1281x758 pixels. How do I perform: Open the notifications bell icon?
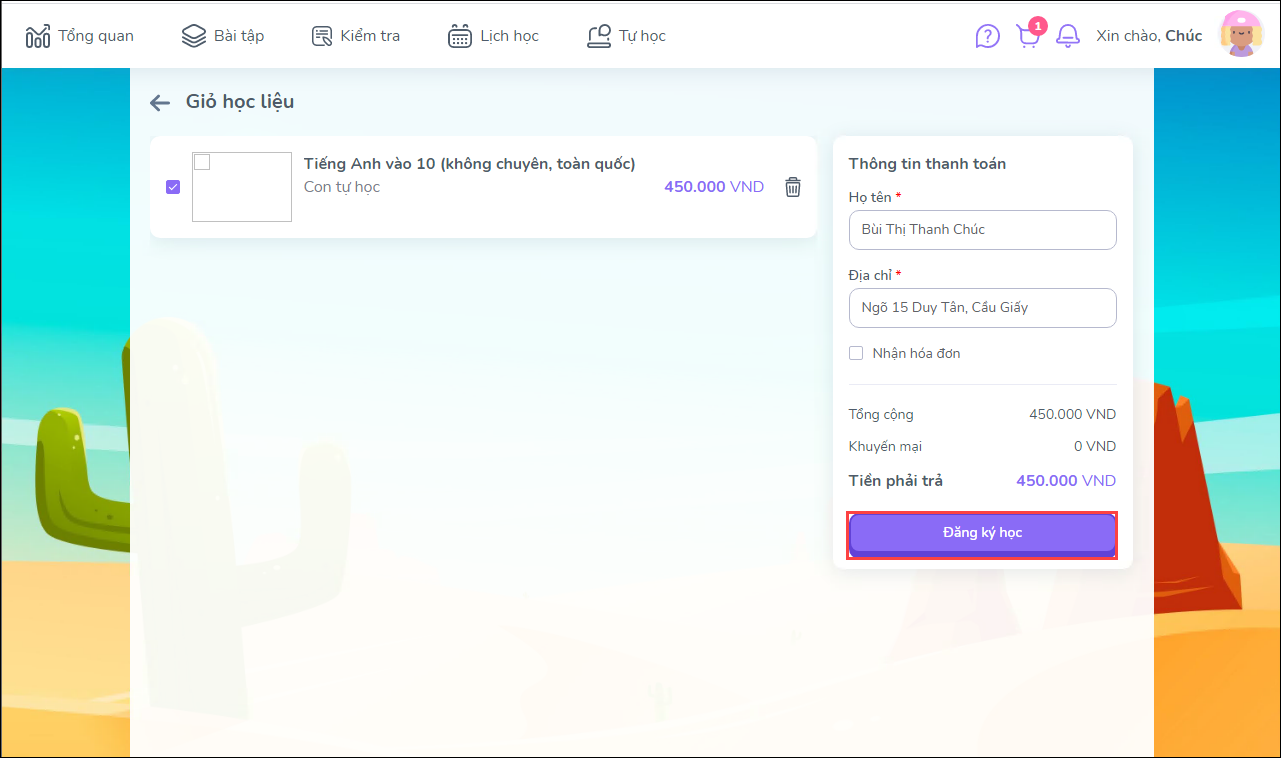pos(1068,36)
